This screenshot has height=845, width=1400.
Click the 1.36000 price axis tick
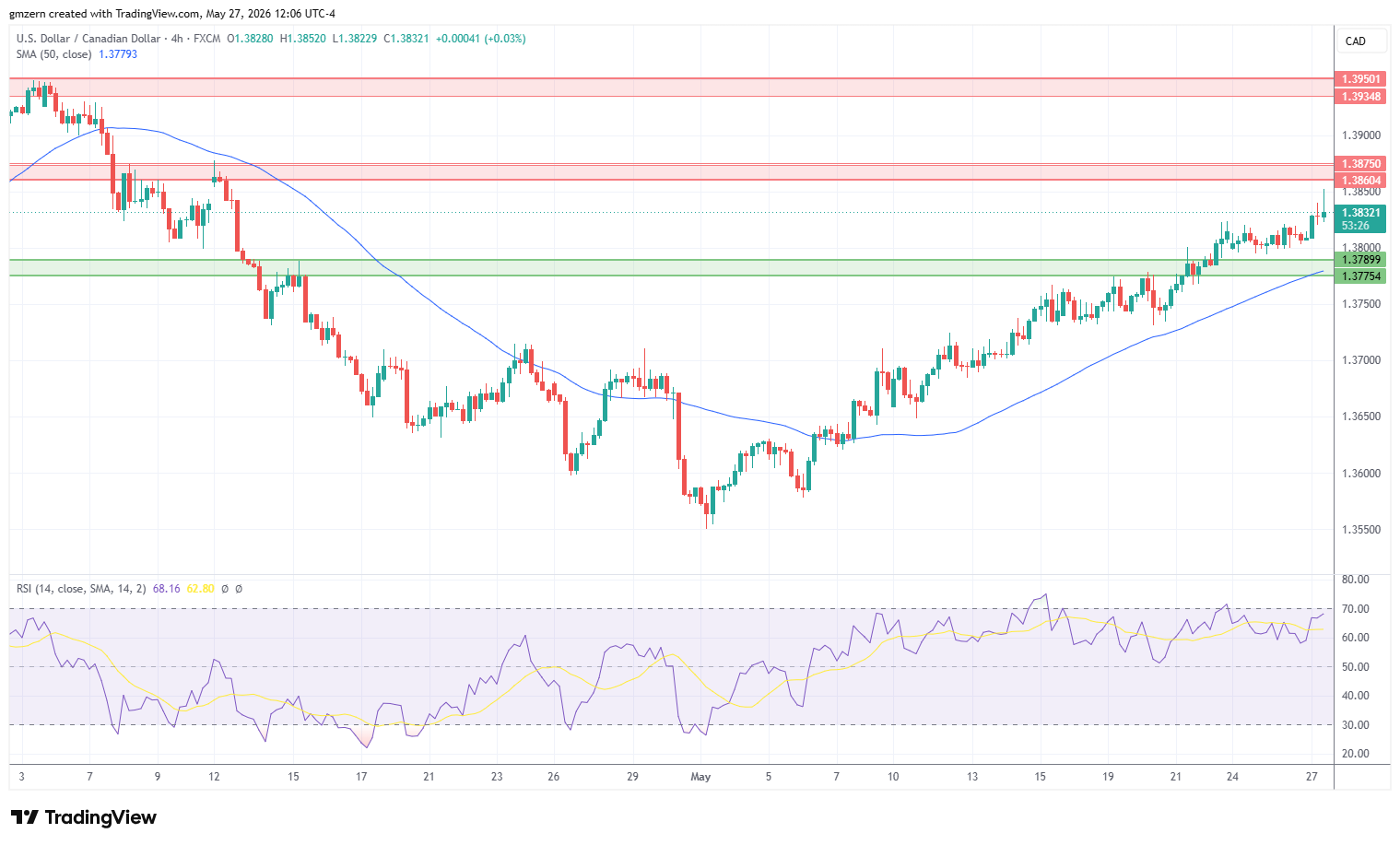coord(1361,474)
